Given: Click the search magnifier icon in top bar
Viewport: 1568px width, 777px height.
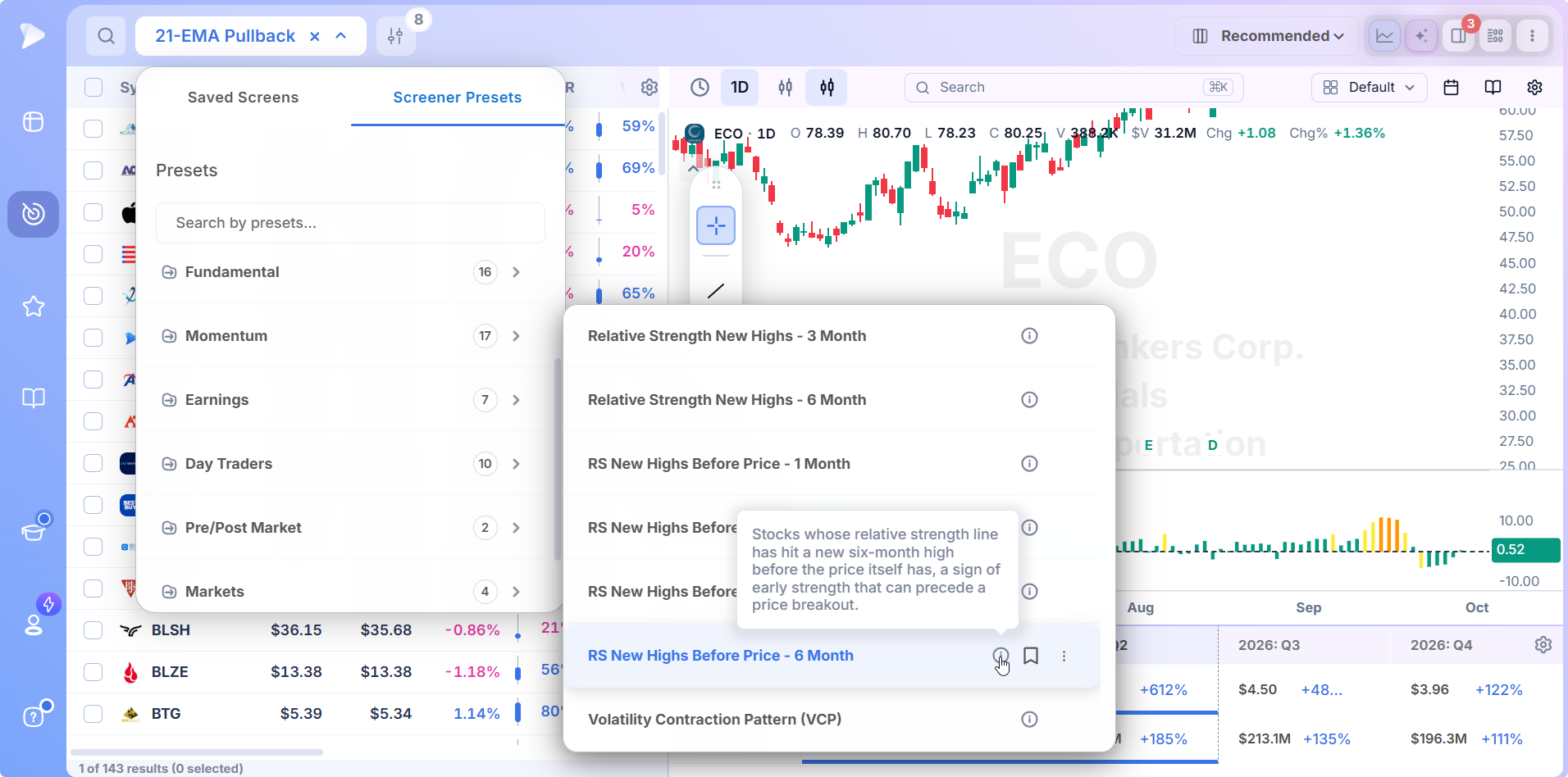Looking at the screenshot, I should [x=106, y=36].
